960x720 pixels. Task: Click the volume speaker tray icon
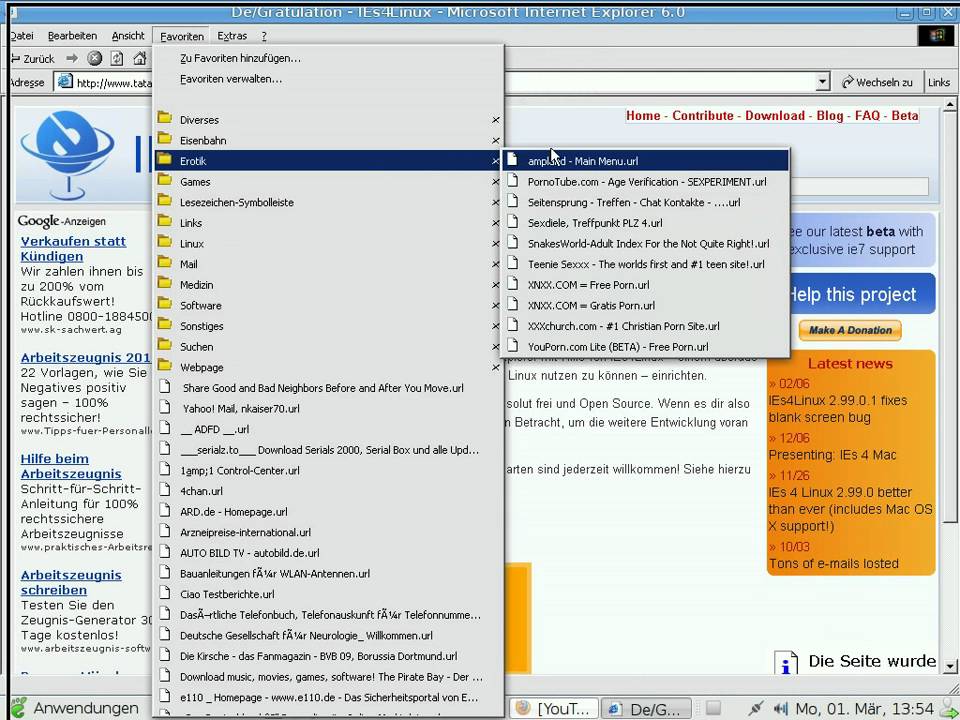(x=780, y=708)
